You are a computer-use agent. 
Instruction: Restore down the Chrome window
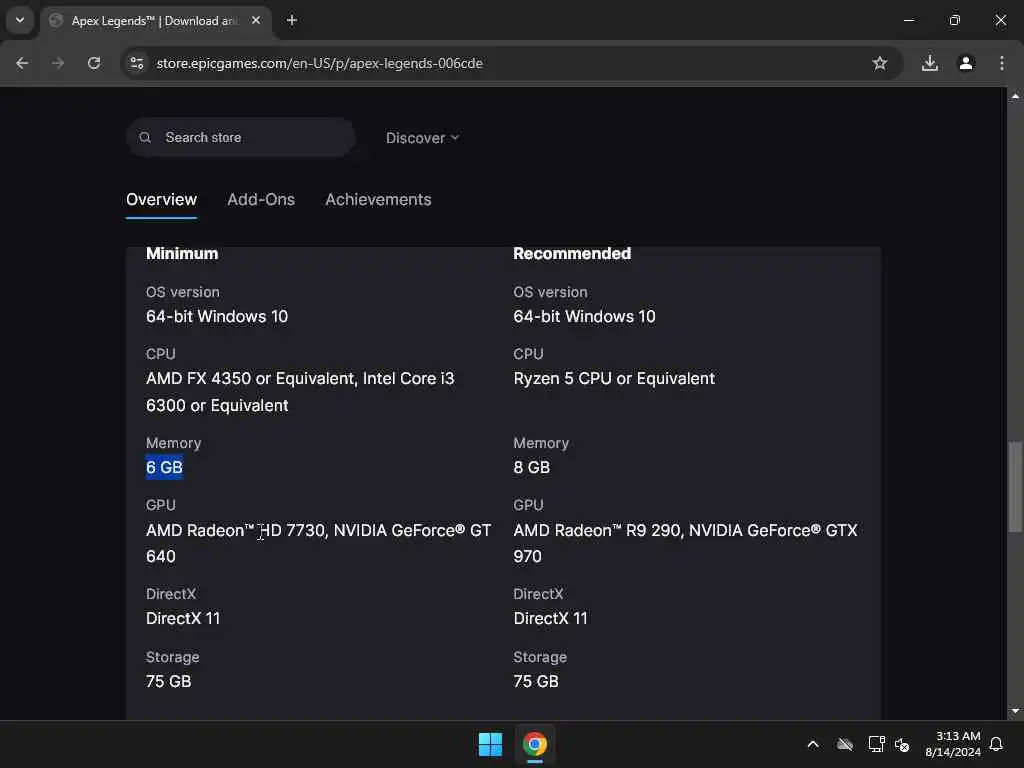[x=955, y=20]
